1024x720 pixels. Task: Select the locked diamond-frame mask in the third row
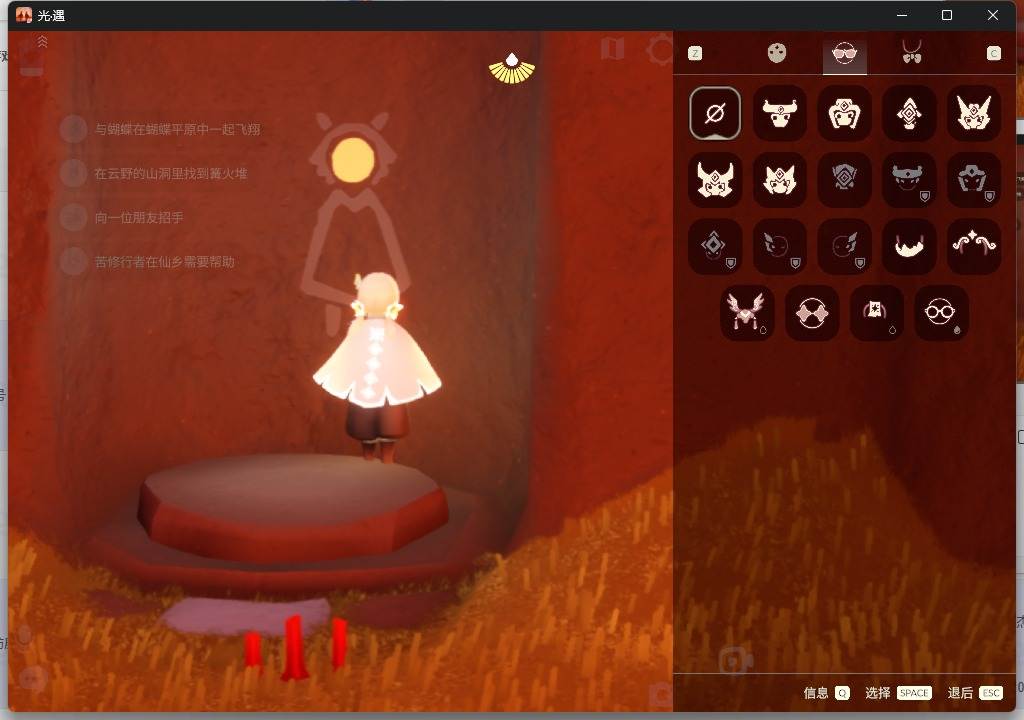point(714,246)
